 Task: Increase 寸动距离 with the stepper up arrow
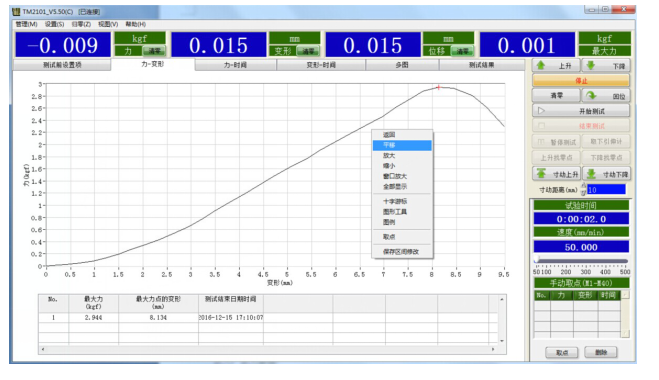coord(583,186)
